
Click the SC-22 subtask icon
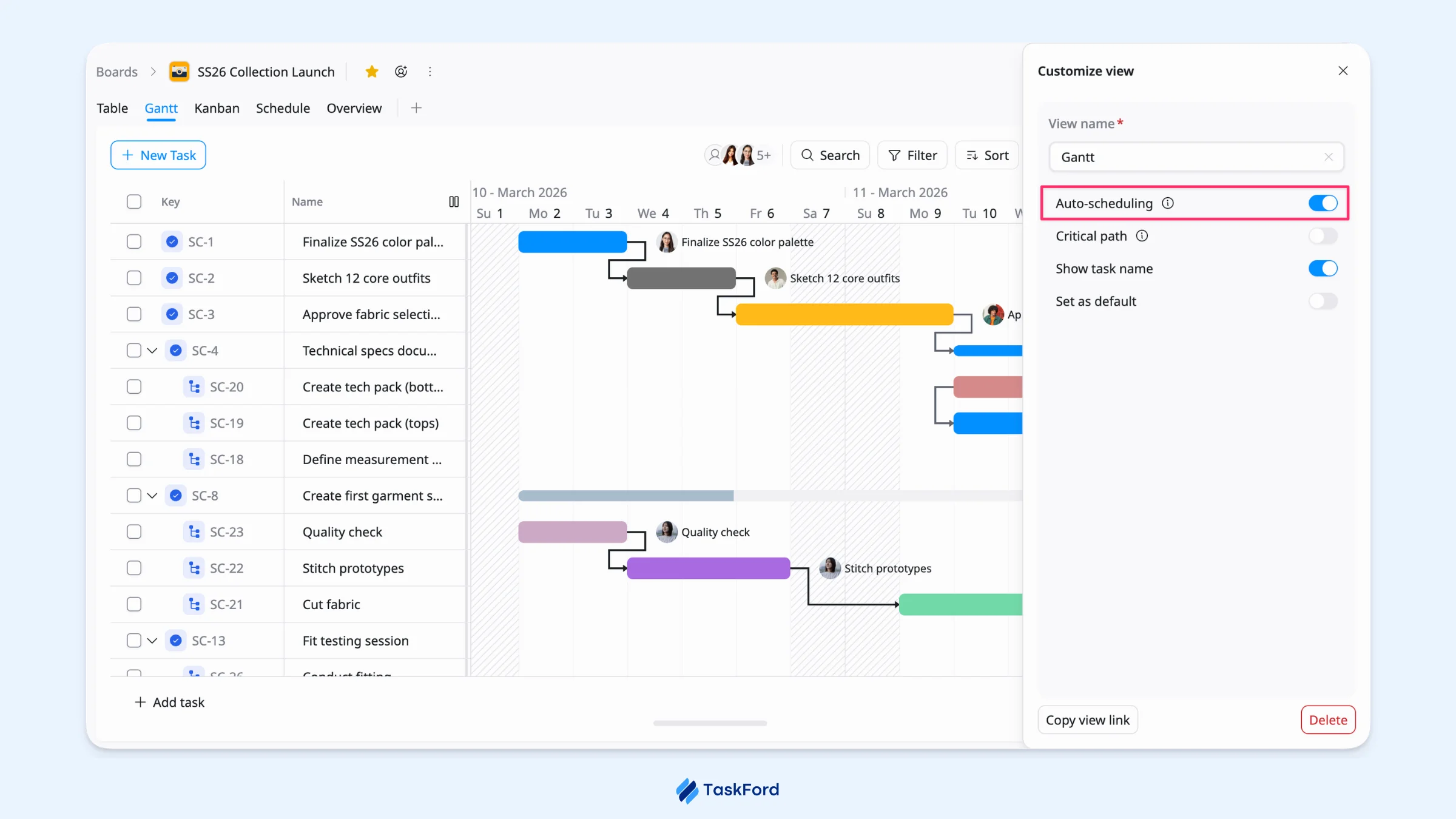tap(194, 568)
